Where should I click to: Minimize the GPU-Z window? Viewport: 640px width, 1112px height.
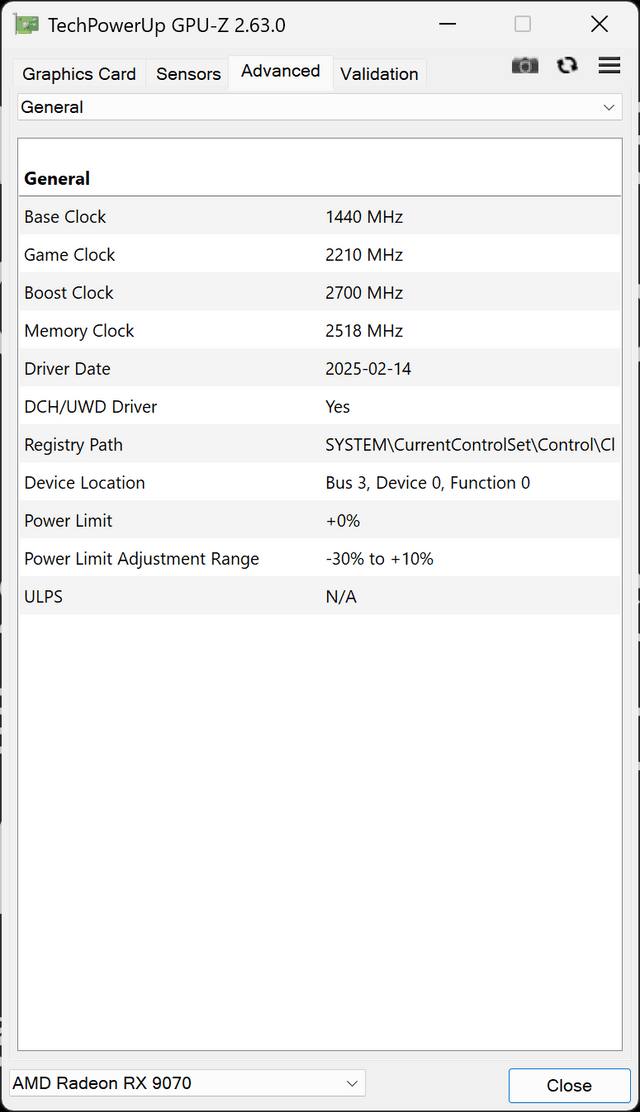click(447, 24)
